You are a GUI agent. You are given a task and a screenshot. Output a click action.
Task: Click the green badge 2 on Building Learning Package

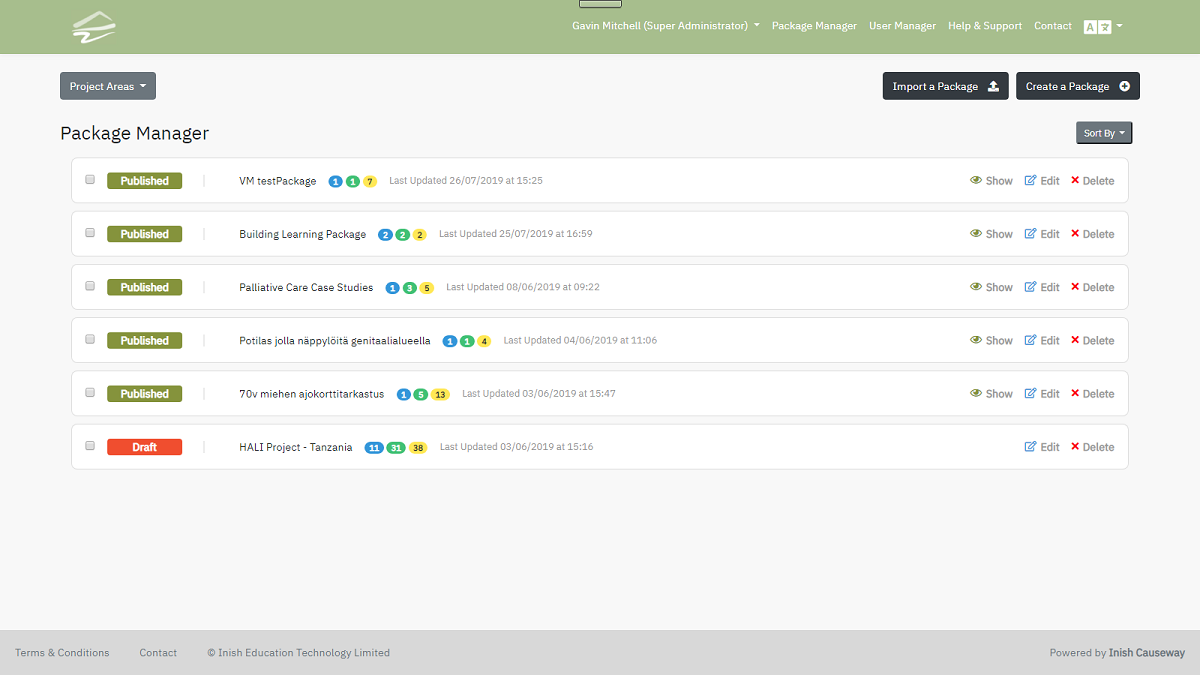click(x=403, y=234)
